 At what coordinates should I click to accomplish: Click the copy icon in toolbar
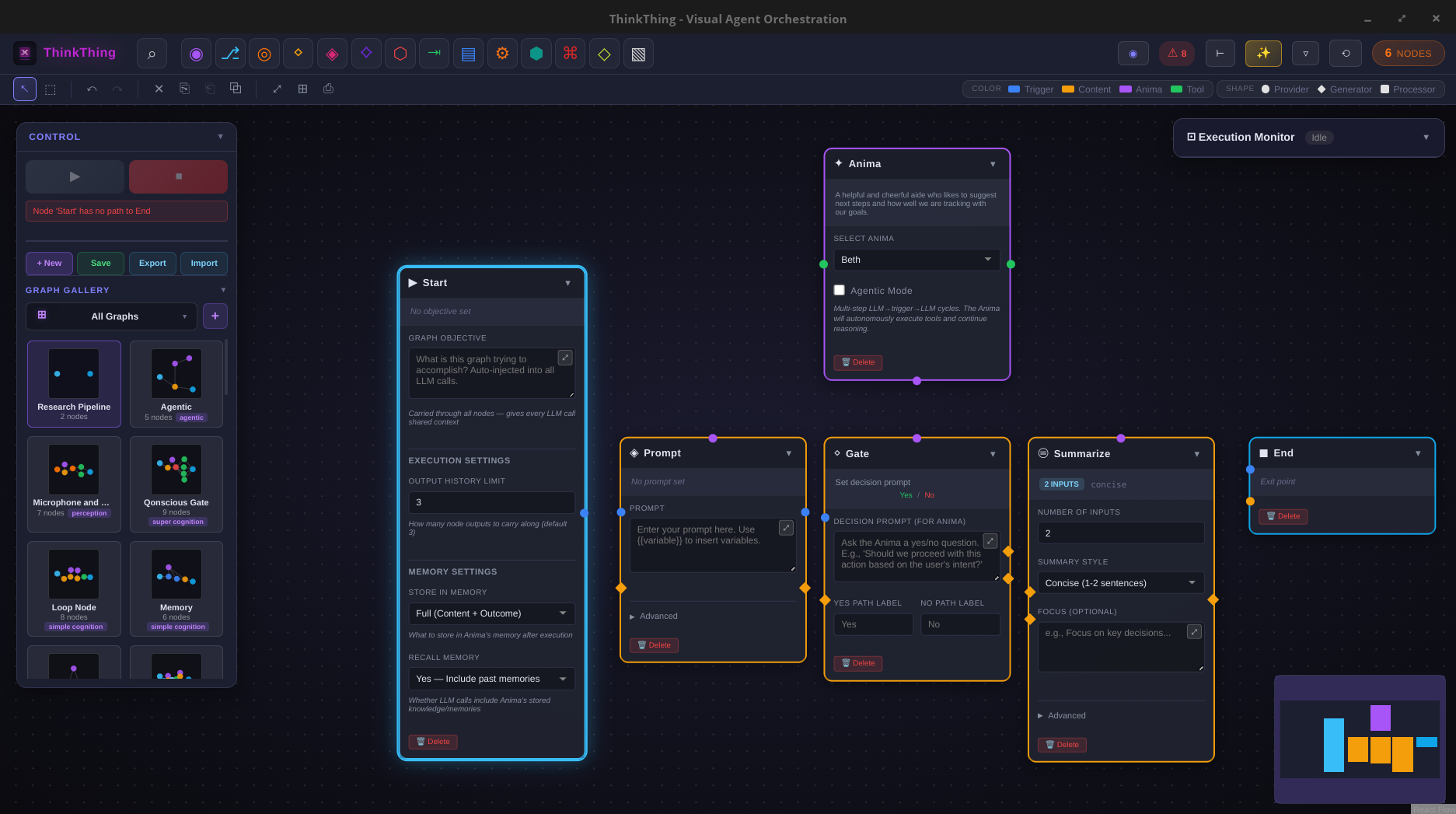tap(184, 89)
